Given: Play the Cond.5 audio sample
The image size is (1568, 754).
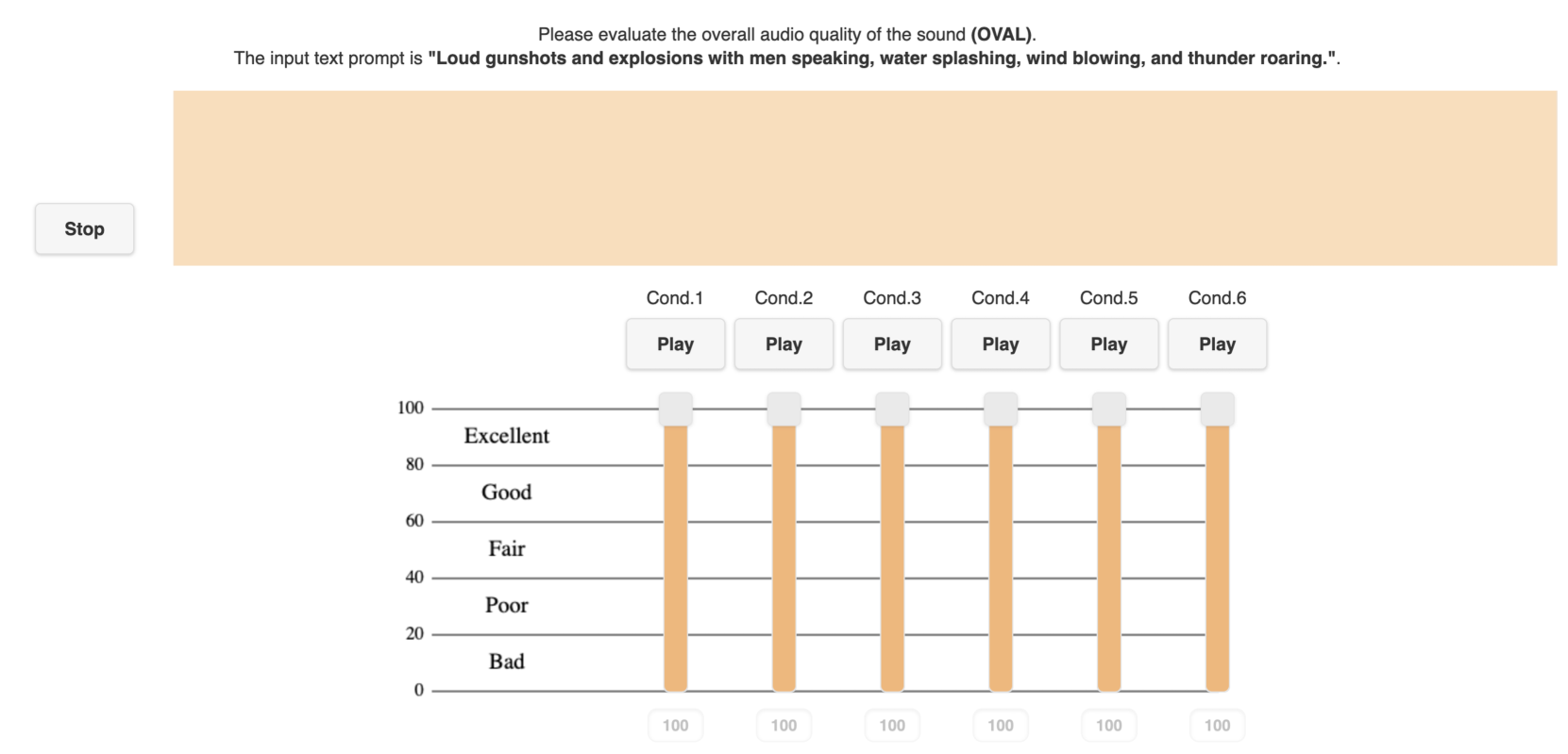Looking at the screenshot, I should [x=1109, y=344].
